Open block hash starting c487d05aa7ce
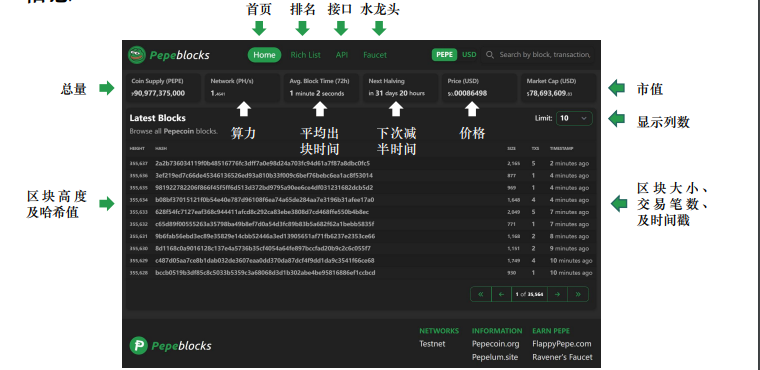760x370 pixels. point(265,260)
